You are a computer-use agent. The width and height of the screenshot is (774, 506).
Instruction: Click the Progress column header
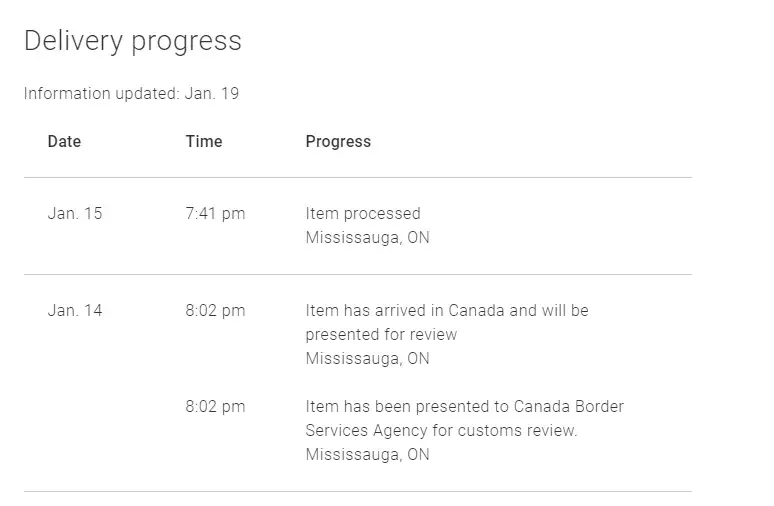[338, 142]
